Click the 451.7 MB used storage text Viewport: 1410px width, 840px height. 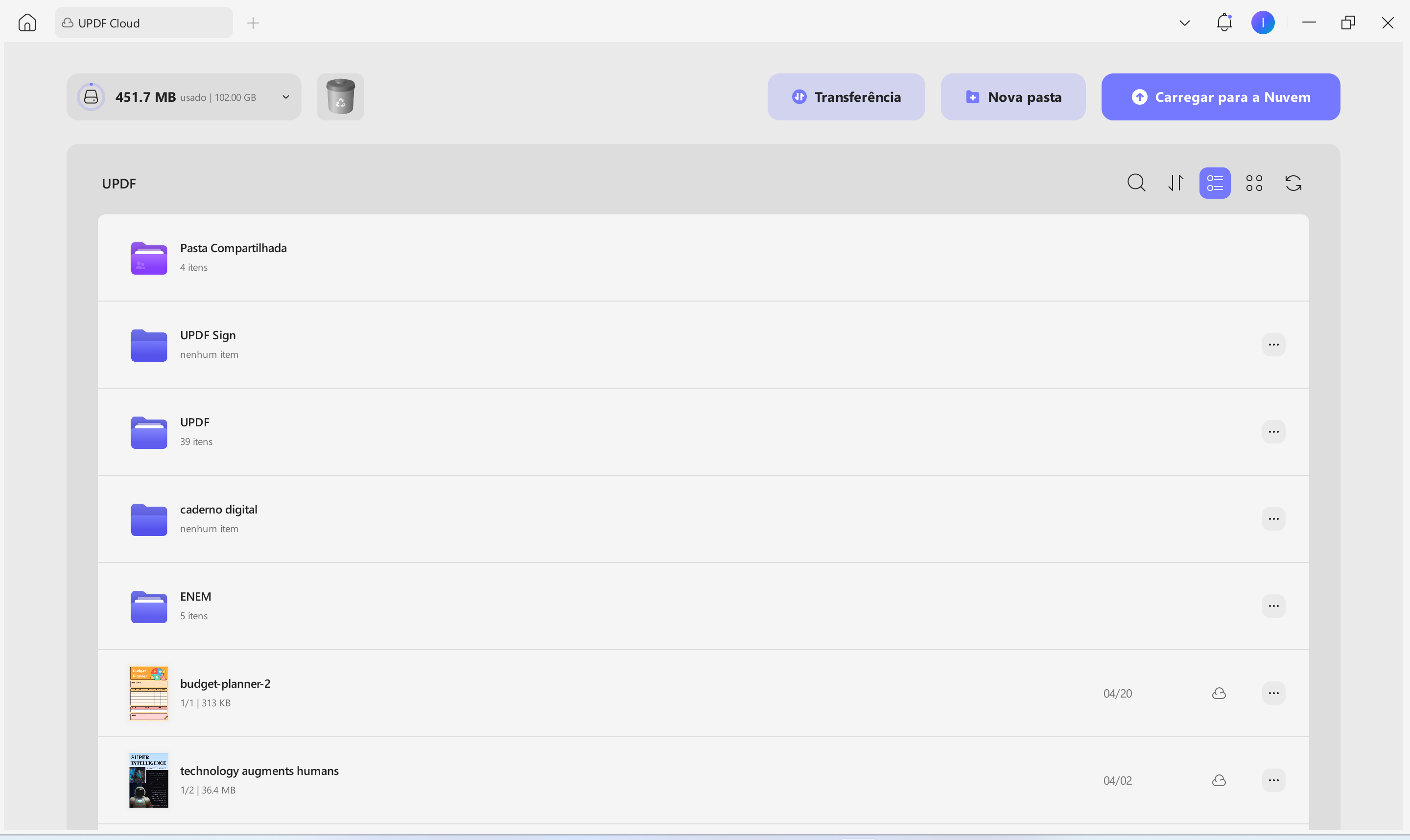145,97
